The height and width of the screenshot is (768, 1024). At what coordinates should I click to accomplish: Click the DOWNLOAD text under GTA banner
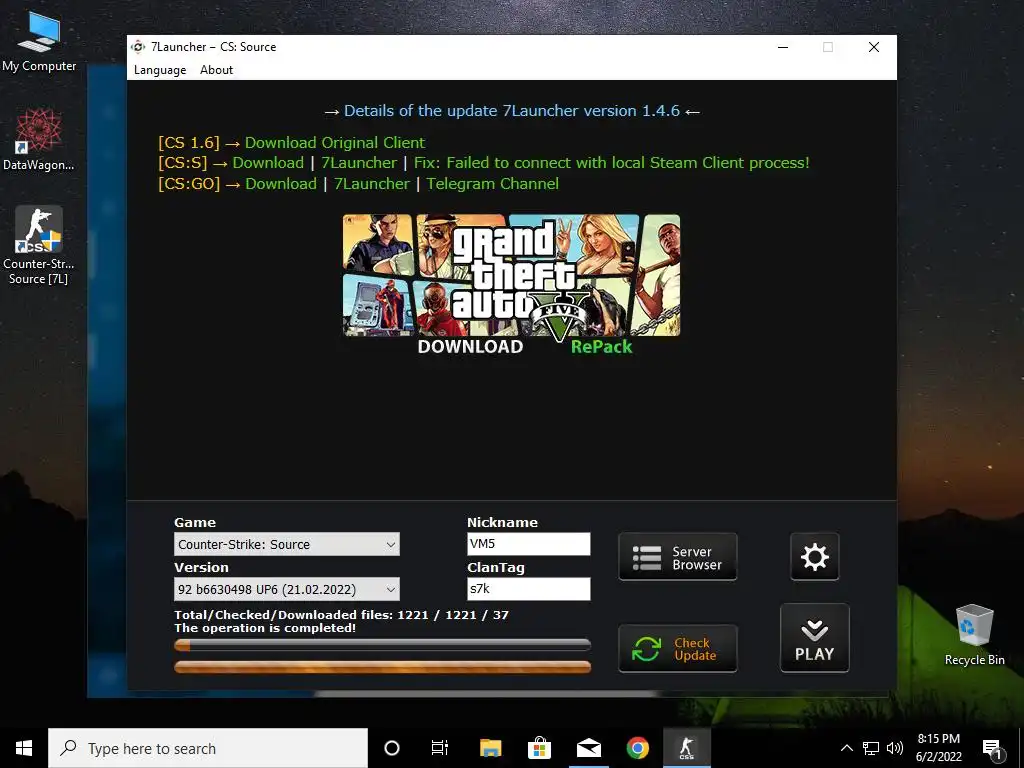(470, 347)
